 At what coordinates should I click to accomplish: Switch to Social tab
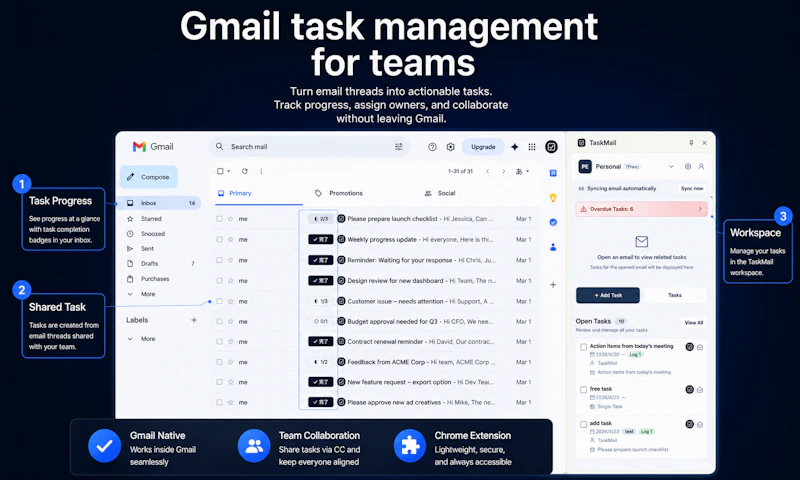(x=440, y=193)
